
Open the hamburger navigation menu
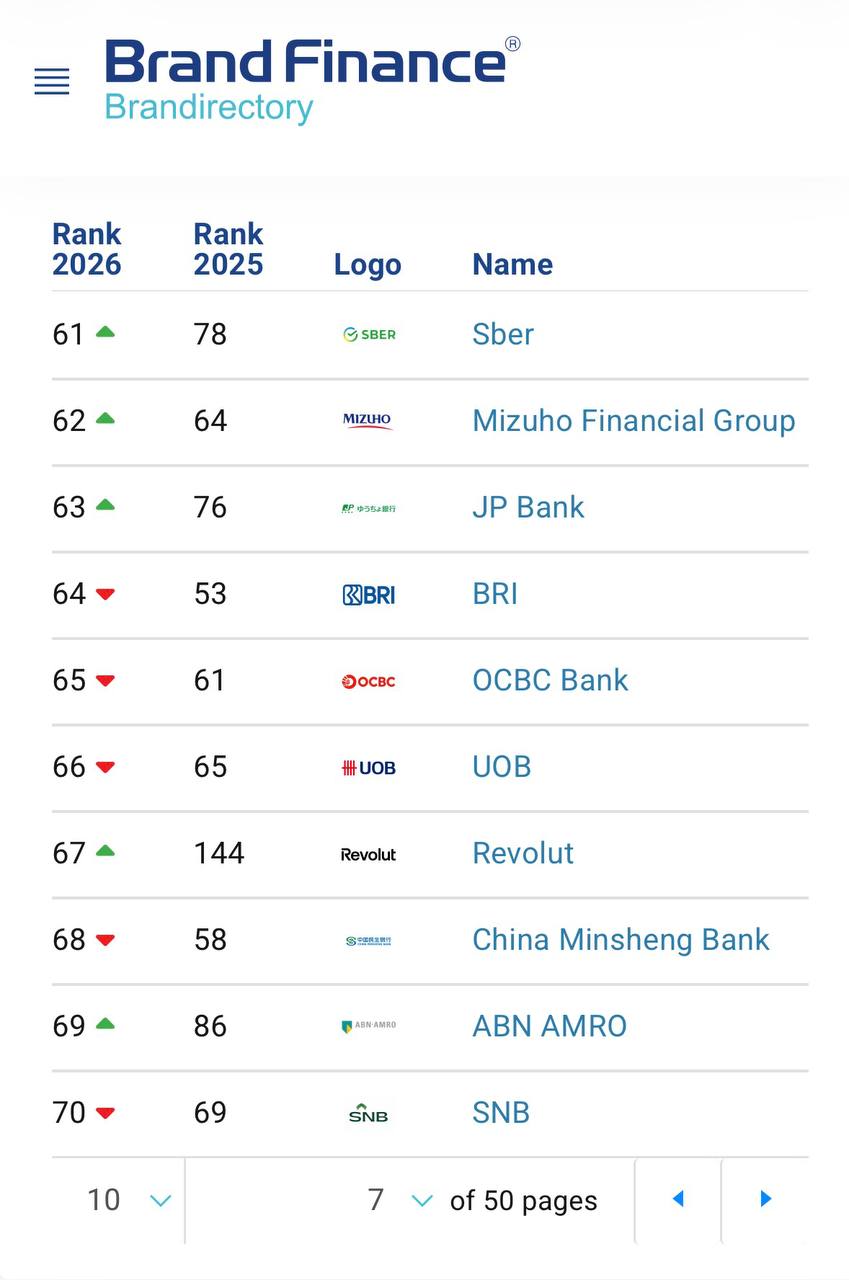click(x=52, y=82)
